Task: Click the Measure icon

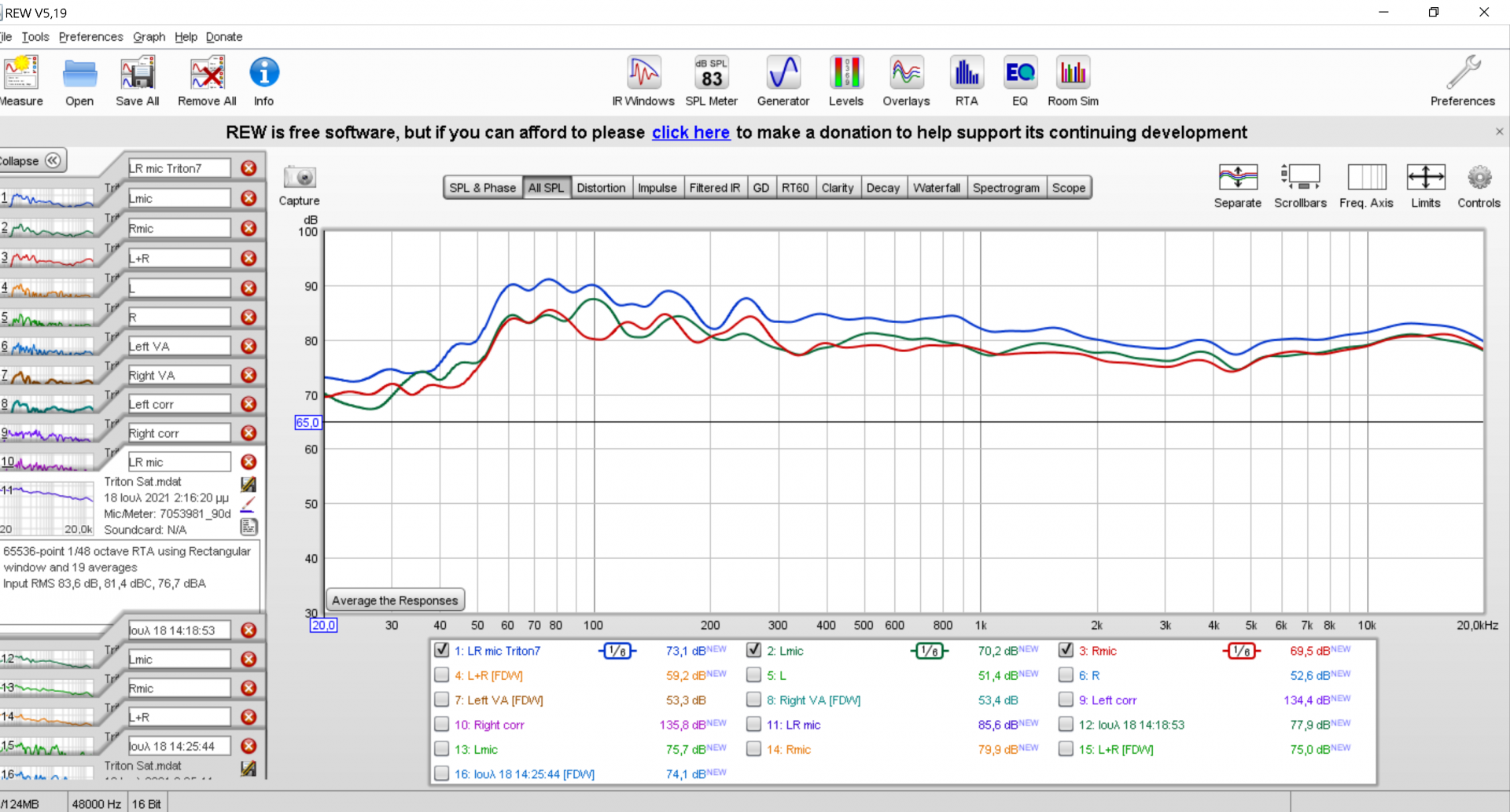Action: click(x=21, y=80)
